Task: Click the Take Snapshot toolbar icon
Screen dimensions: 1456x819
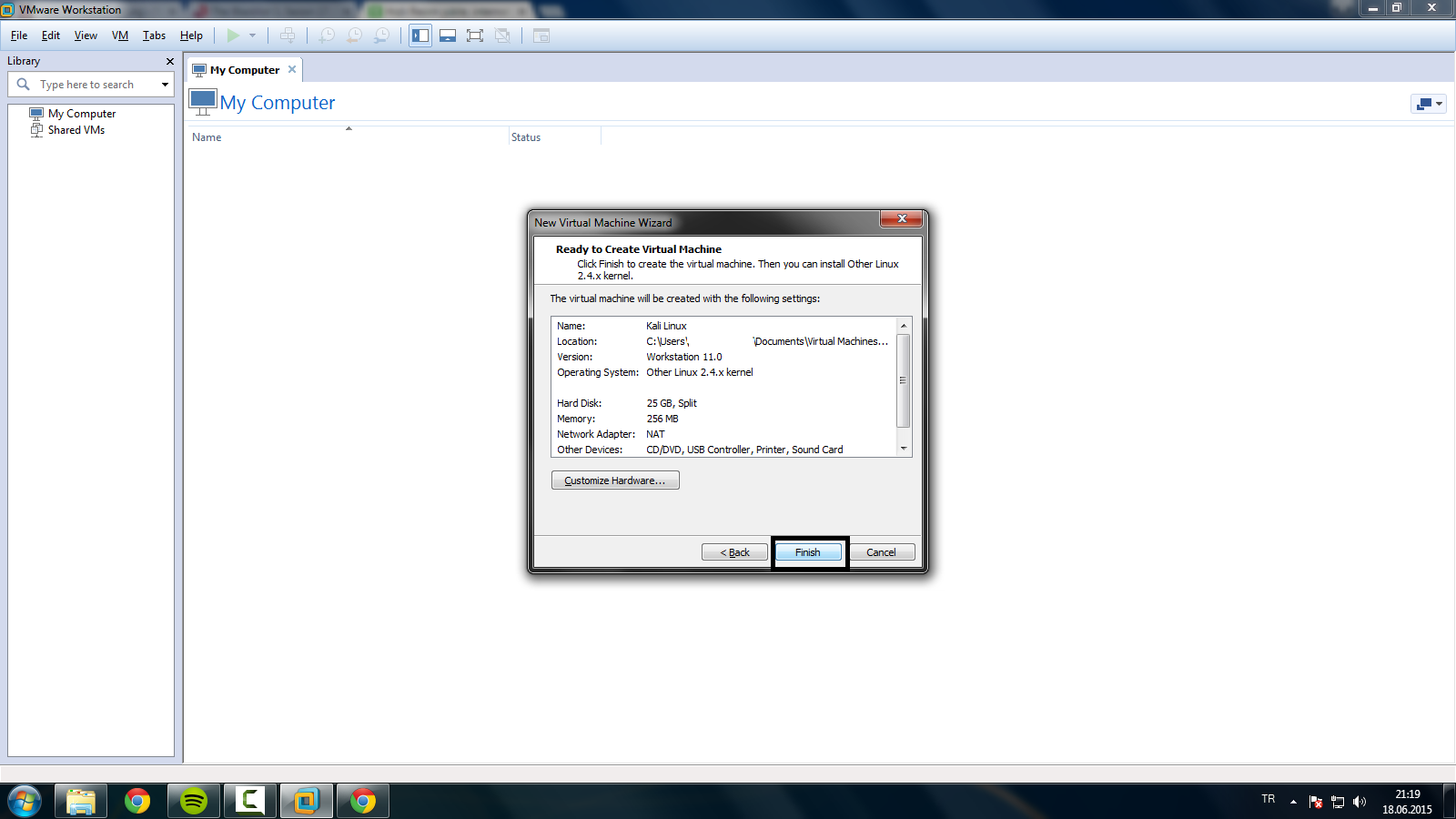Action: tap(327, 35)
